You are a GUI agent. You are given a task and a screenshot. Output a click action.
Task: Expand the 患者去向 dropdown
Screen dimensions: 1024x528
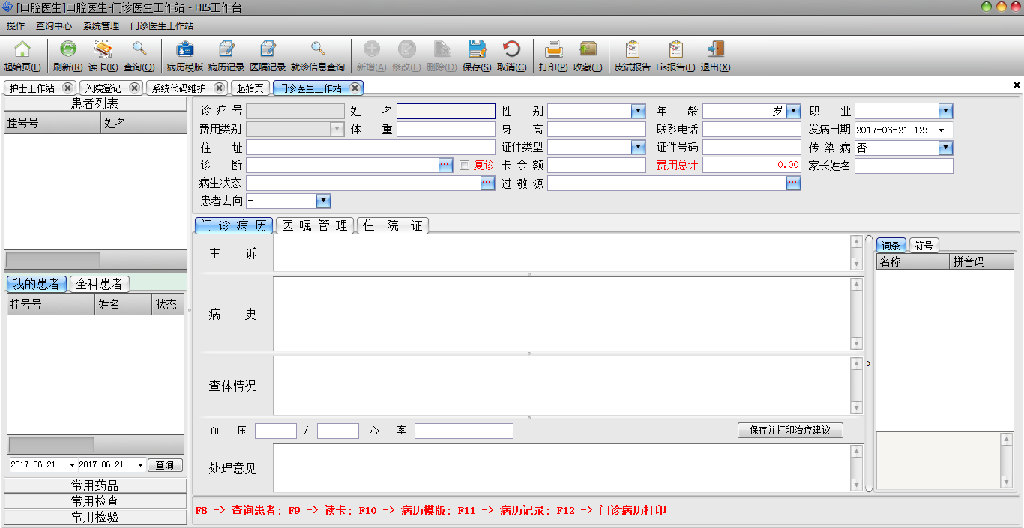click(323, 200)
